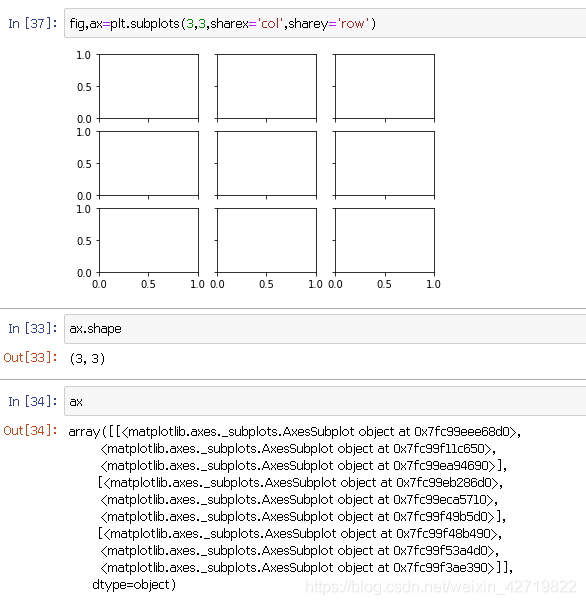Click the dtype=object output text
This screenshot has width=586, height=605.
[134, 585]
